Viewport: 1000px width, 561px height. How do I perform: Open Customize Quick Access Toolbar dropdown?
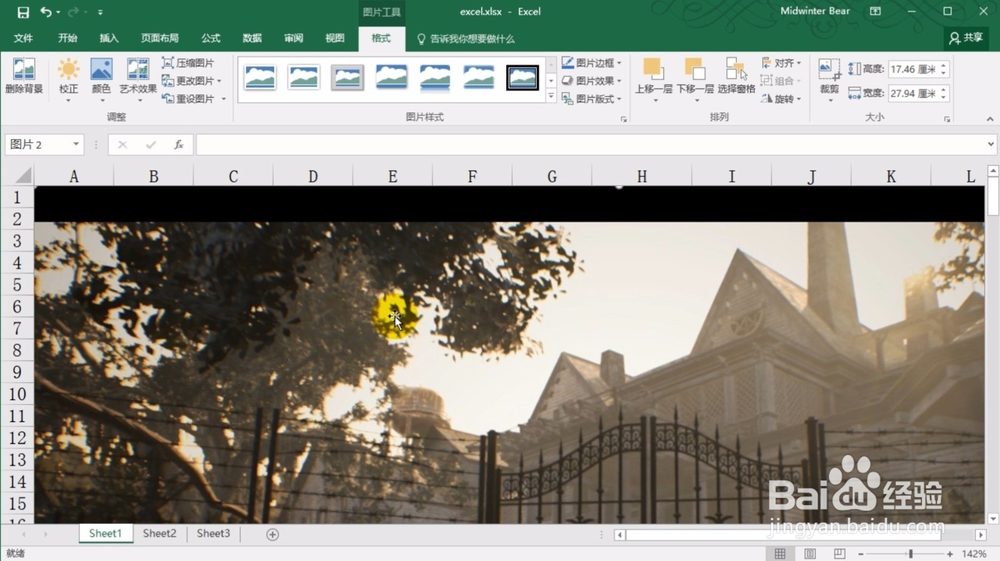(100, 12)
